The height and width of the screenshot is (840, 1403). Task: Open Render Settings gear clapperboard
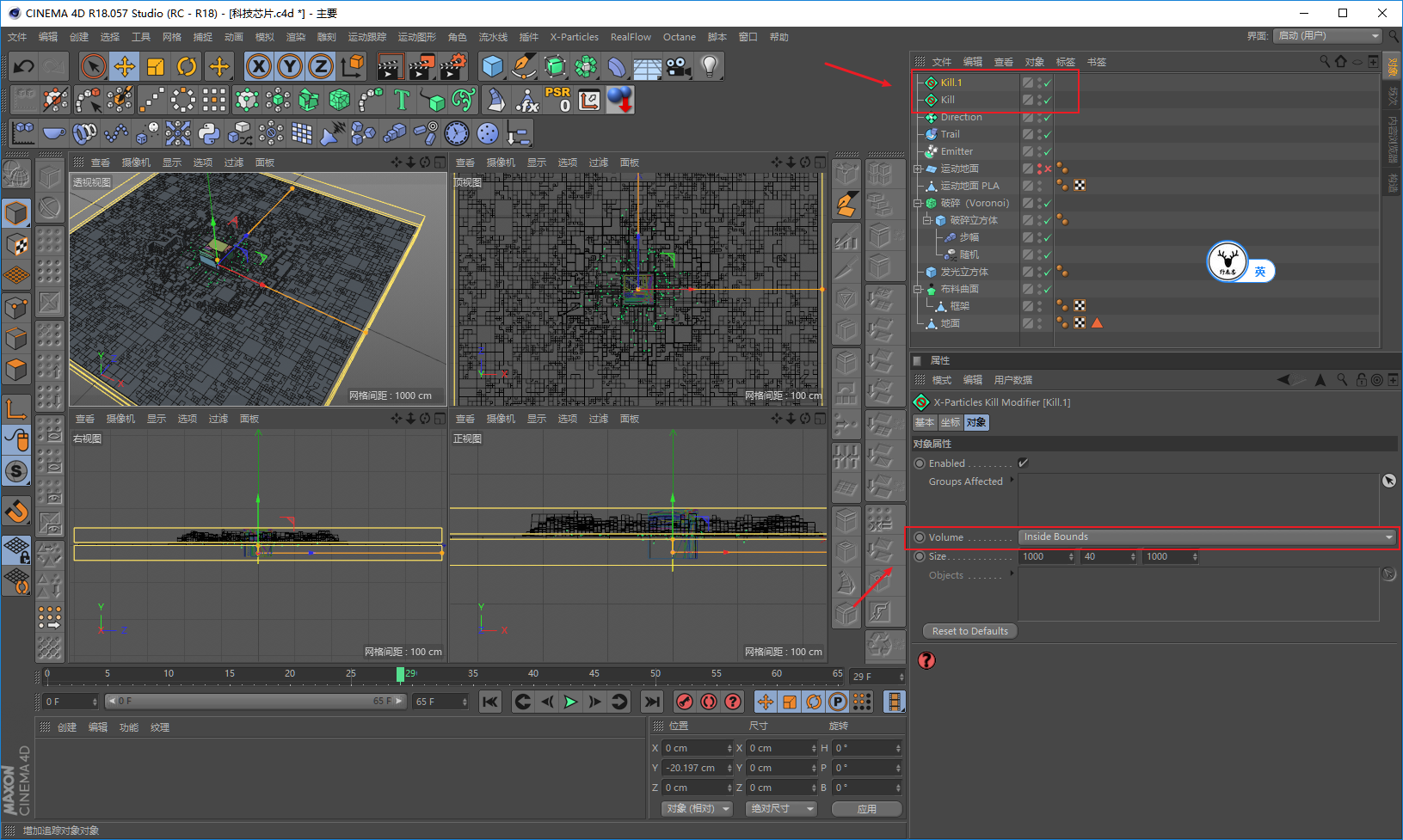coord(452,66)
